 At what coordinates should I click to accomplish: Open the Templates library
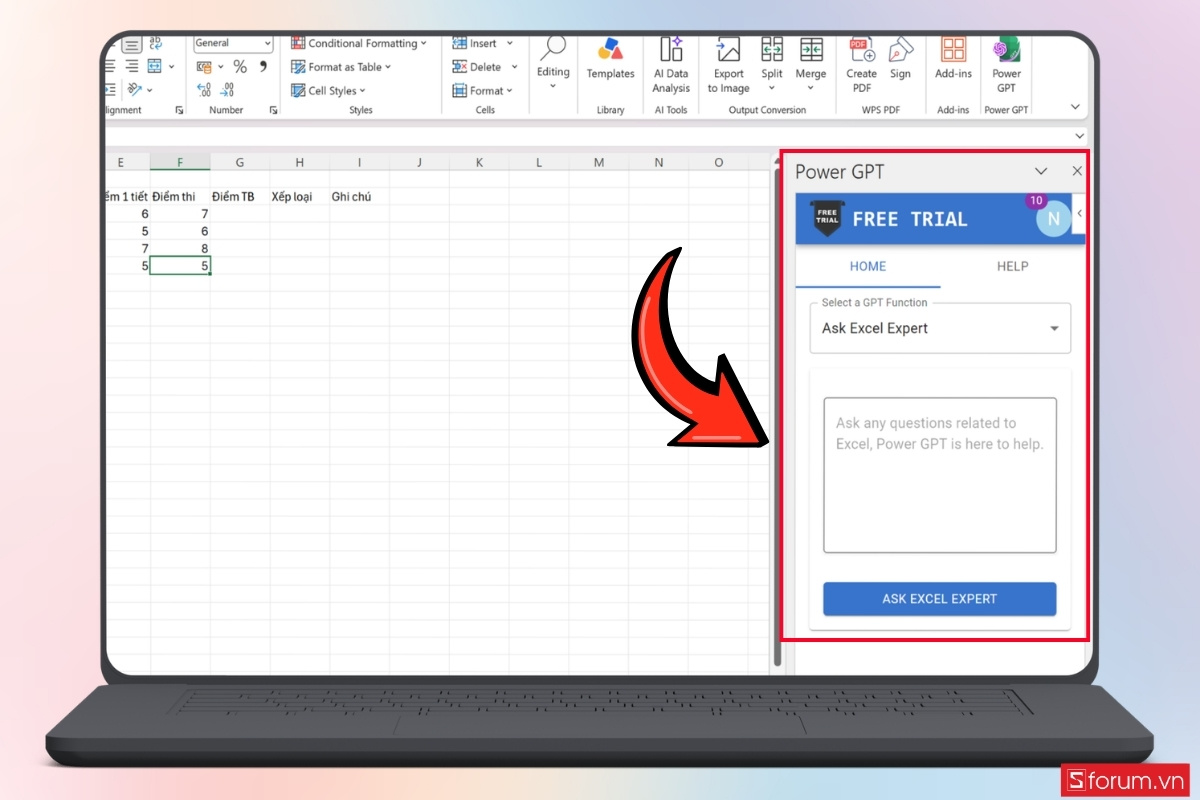[x=610, y=60]
